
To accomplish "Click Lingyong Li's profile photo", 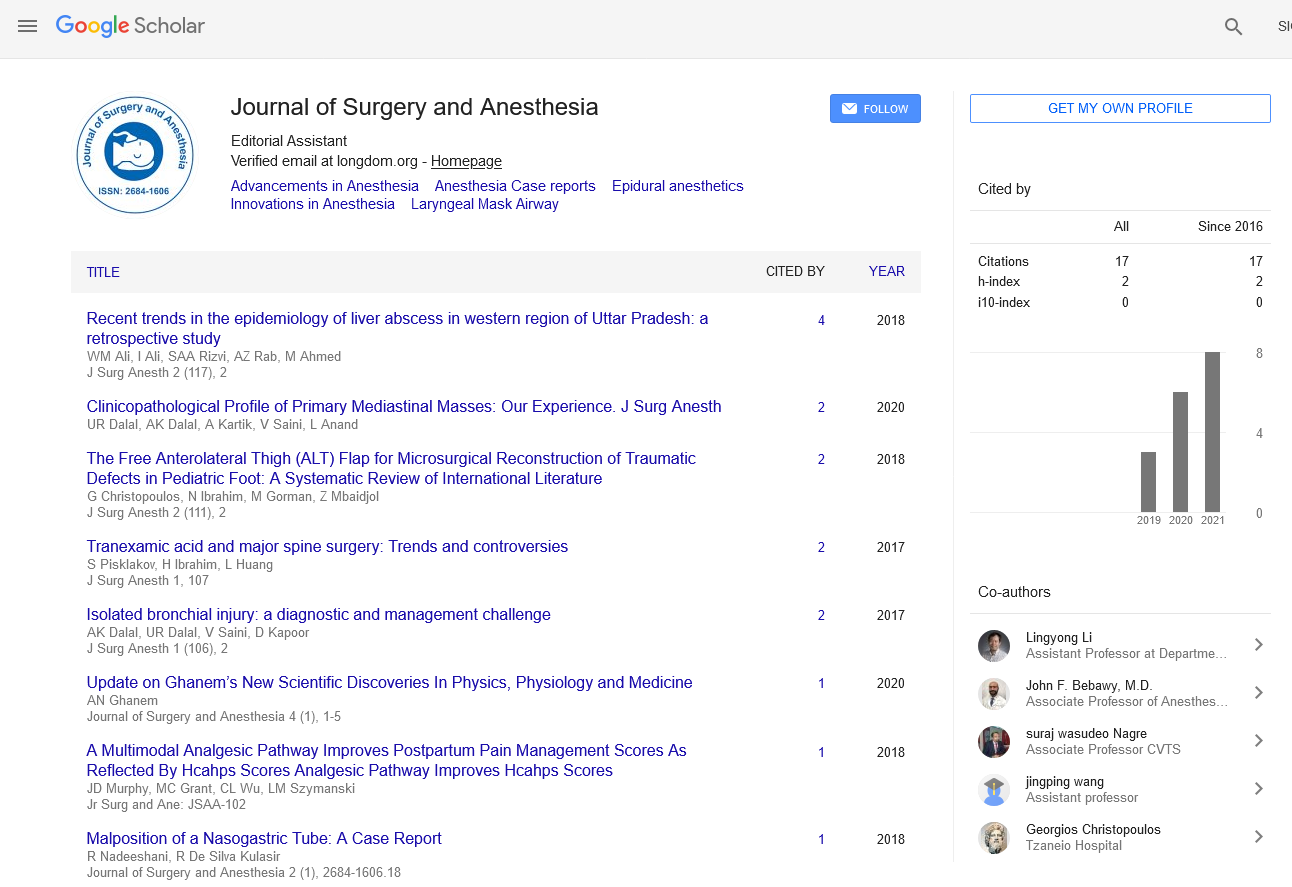I will click(993, 646).
